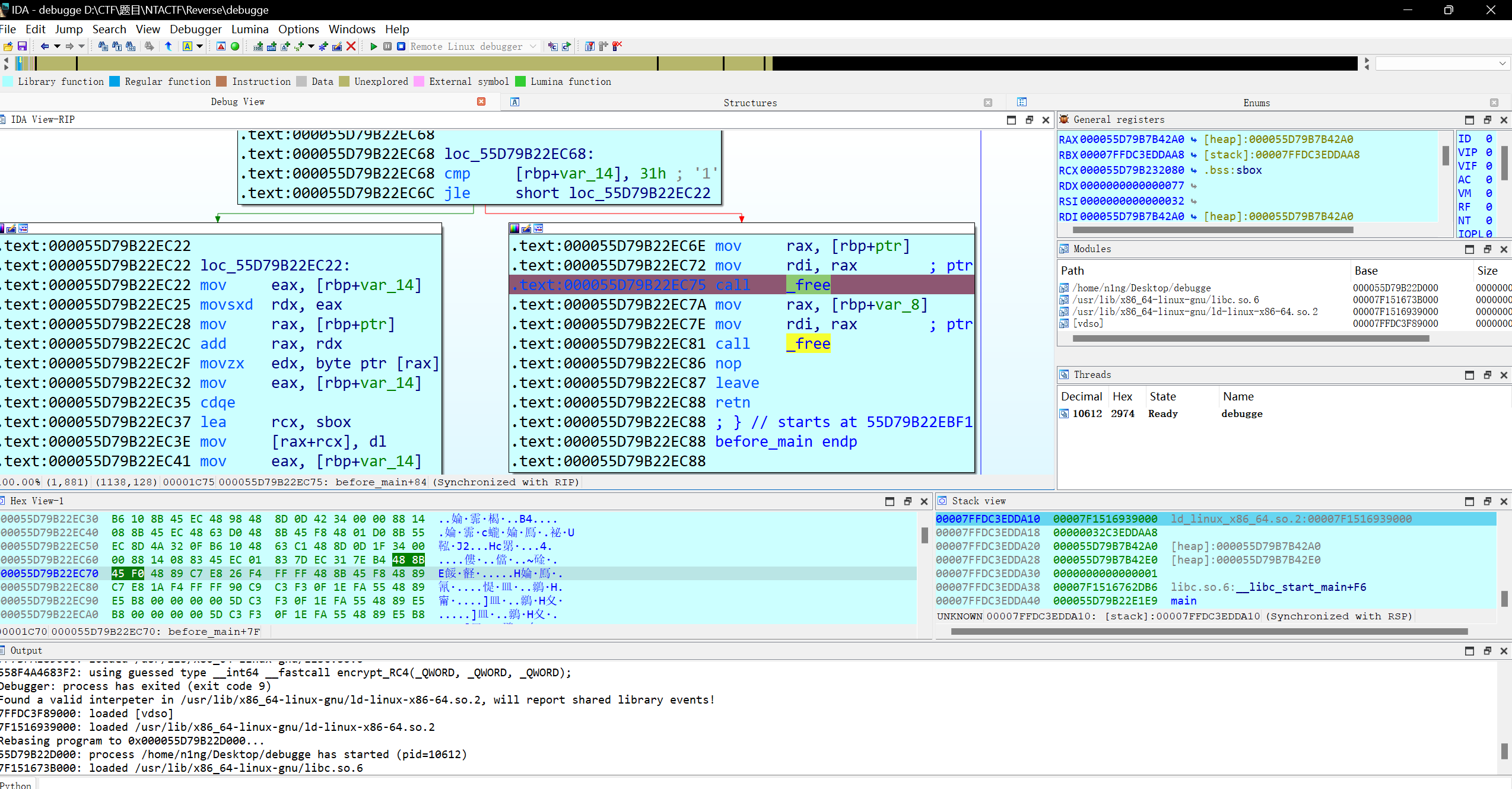Open the Remote Linux debugger dropdown

coord(474,46)
